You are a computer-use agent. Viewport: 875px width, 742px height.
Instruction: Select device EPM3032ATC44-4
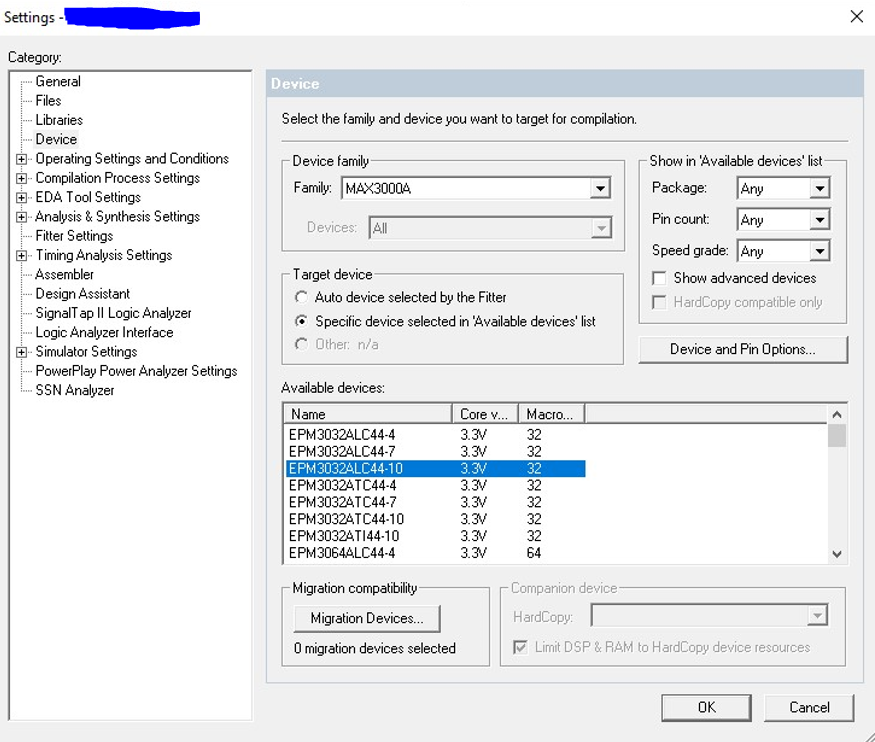click(436, 485)
